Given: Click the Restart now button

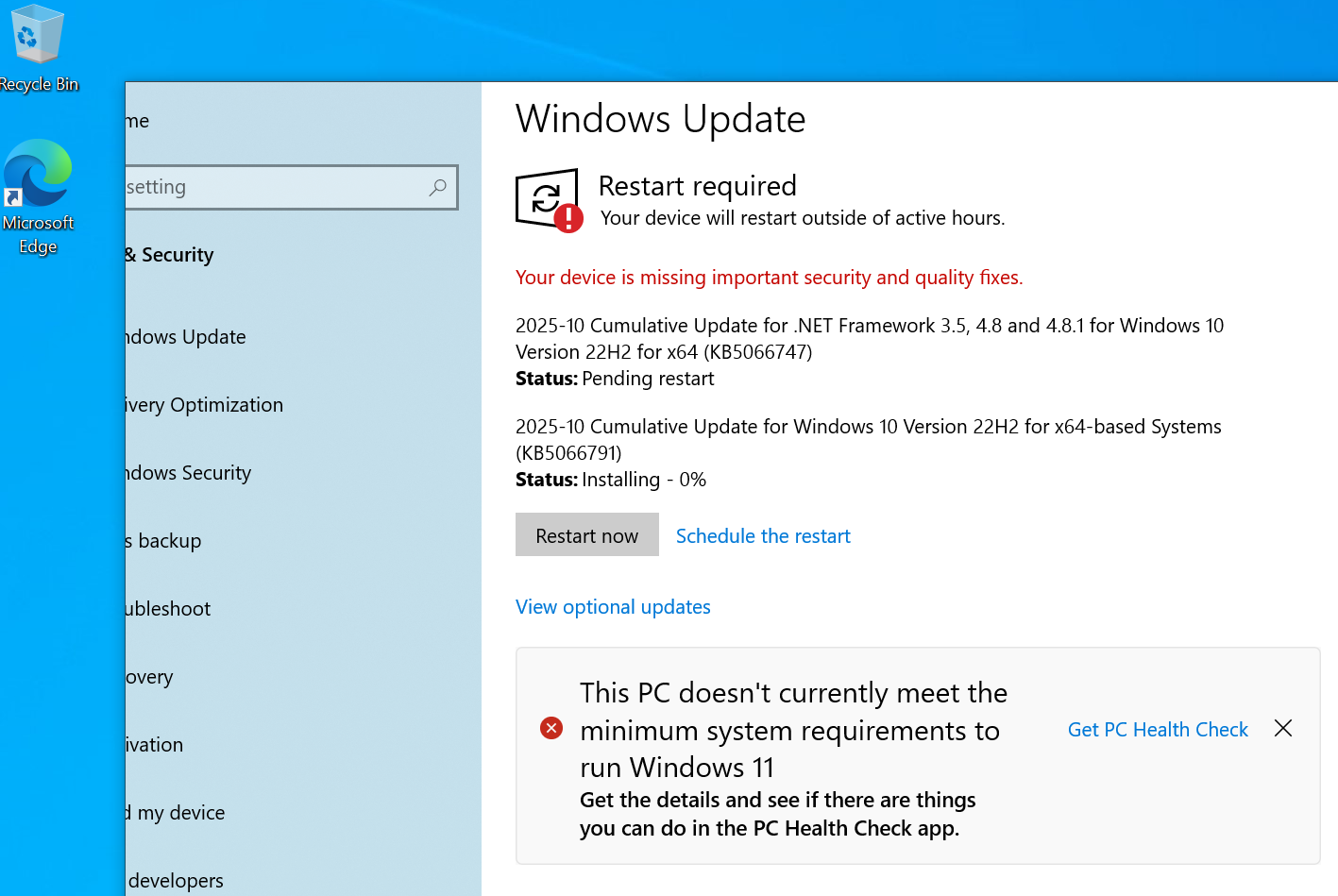Looking at the screenshot, I should pyautogui.click(x=586, y=535).
